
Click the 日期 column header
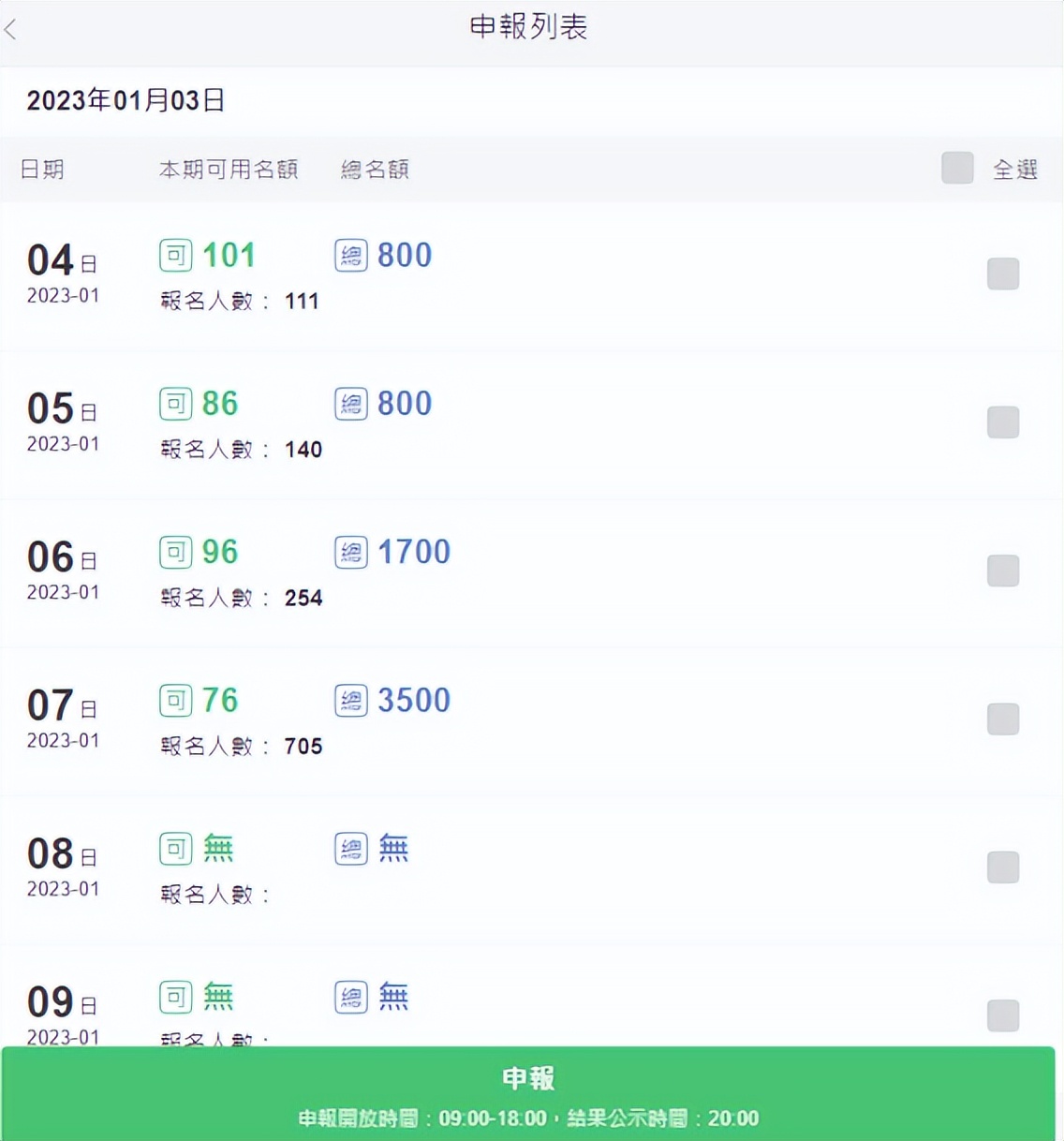[41, 170]
